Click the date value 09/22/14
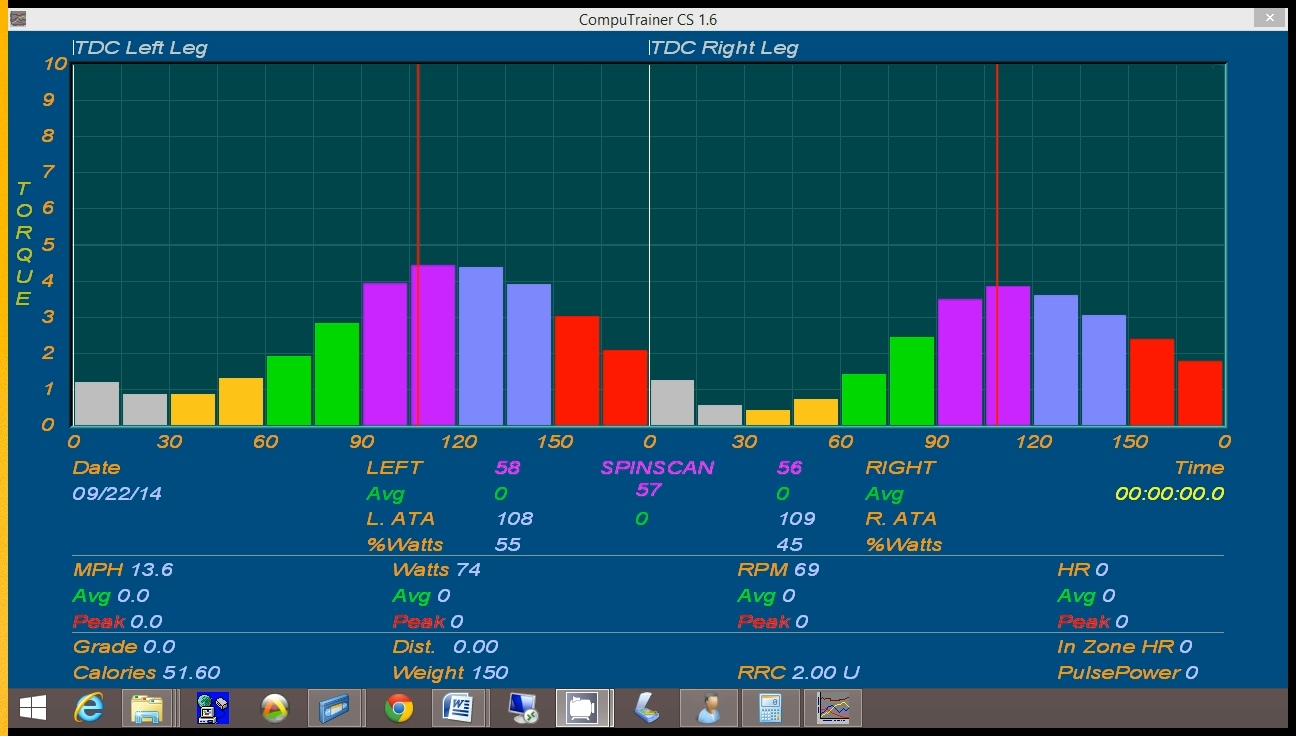1296x736 pixels. [117, 494]
